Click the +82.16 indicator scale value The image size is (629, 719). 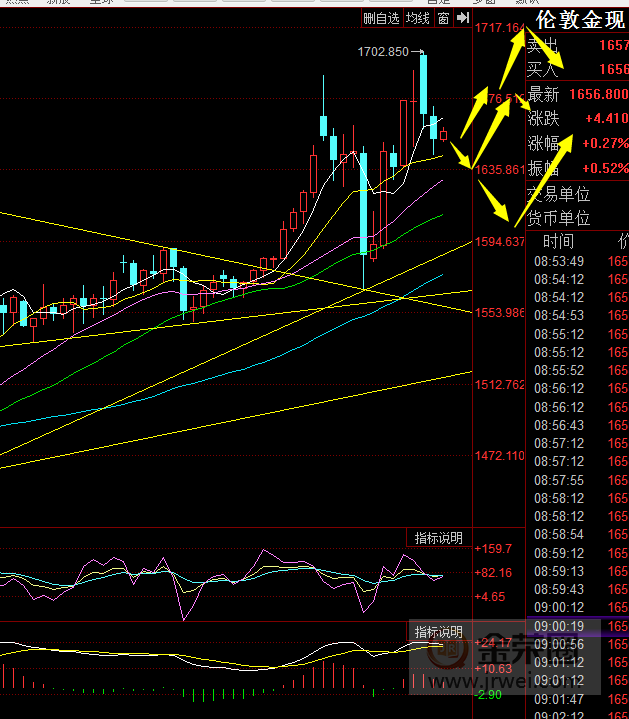click(493, 572)
